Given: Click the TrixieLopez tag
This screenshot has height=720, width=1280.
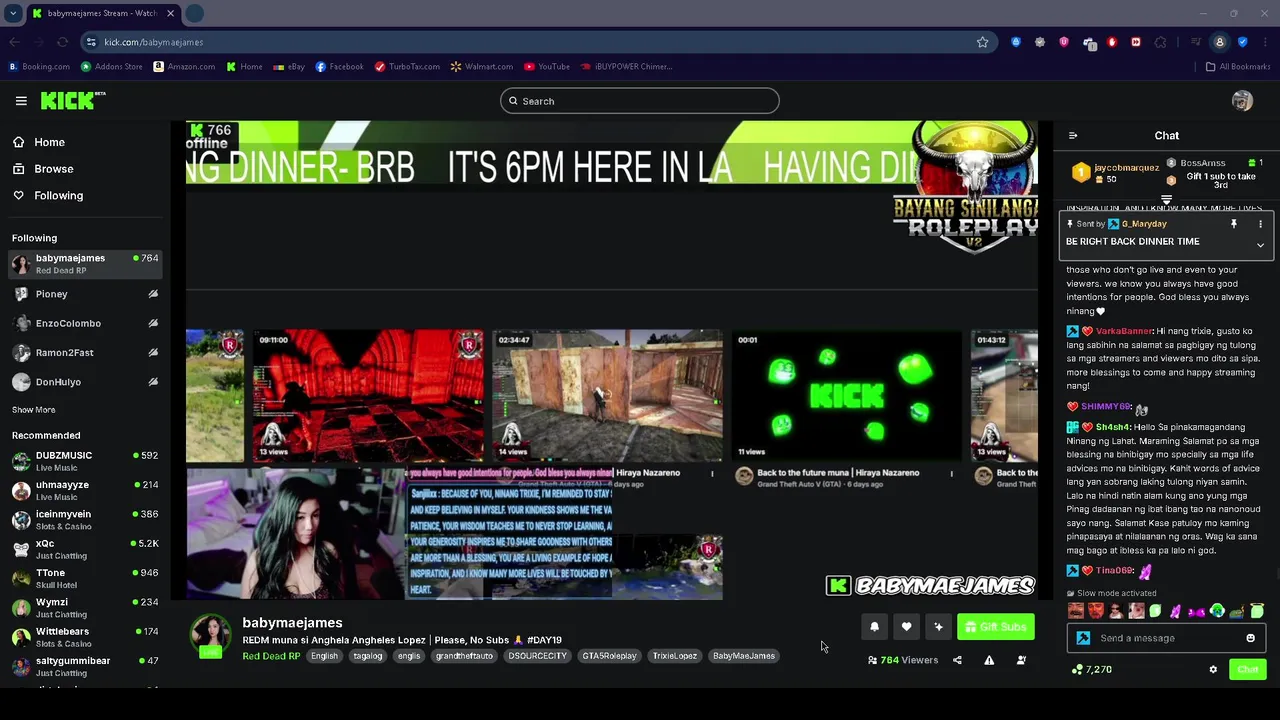Looking at the screenshot, I should 675,656.
